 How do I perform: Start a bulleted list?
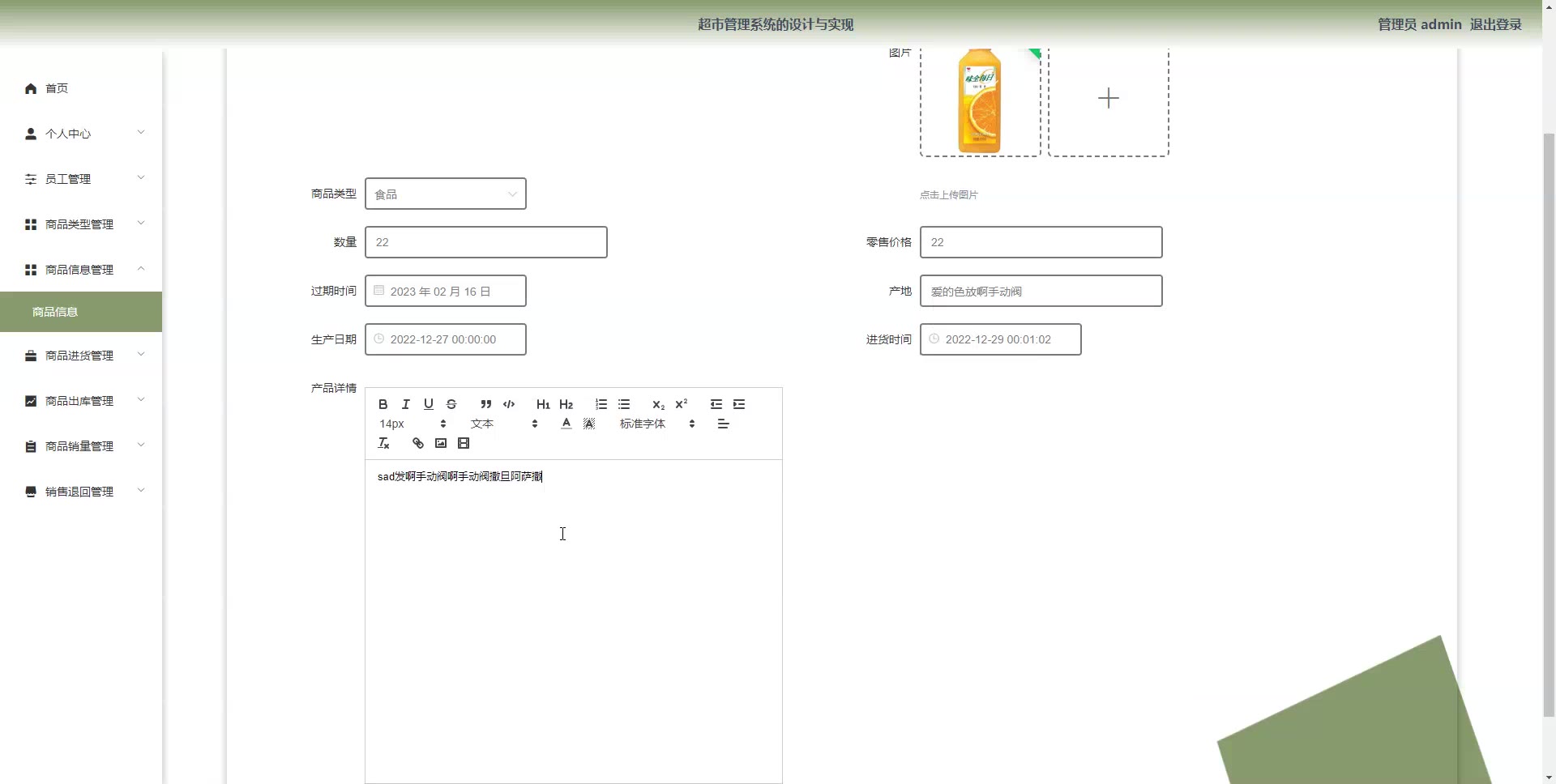pyautogui.click(x=623, y=404)
